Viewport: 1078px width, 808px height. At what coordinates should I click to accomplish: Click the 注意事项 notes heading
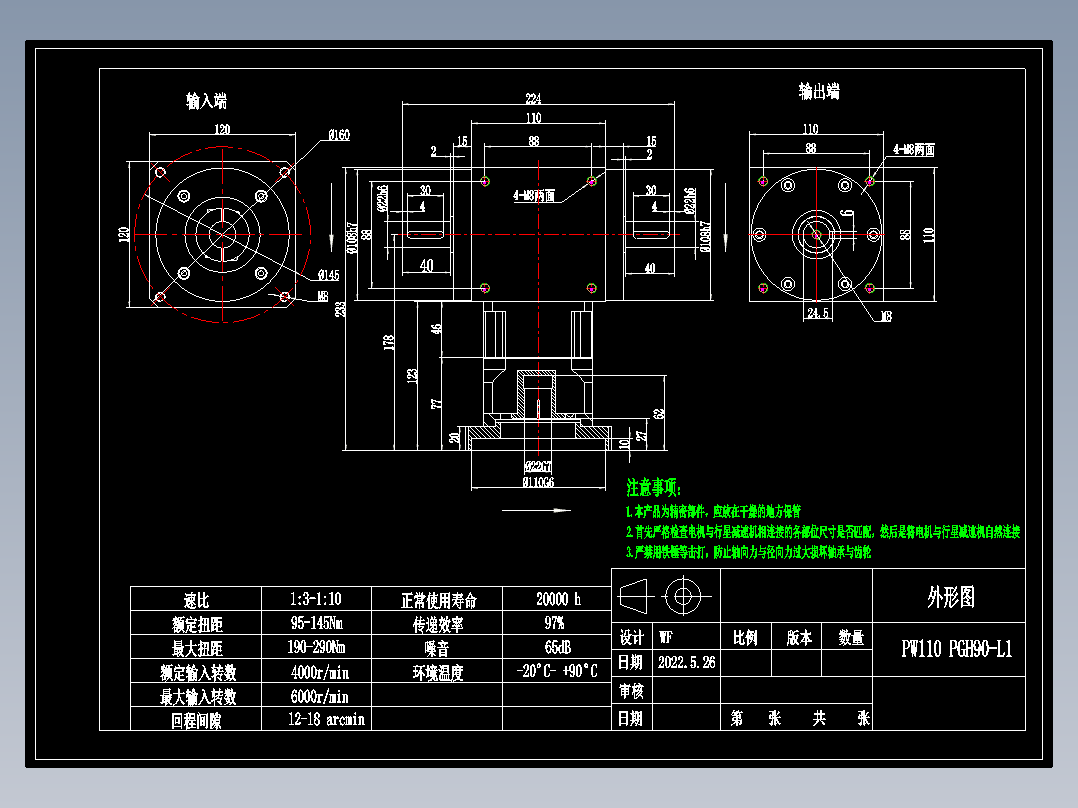[x=652, y=486]
